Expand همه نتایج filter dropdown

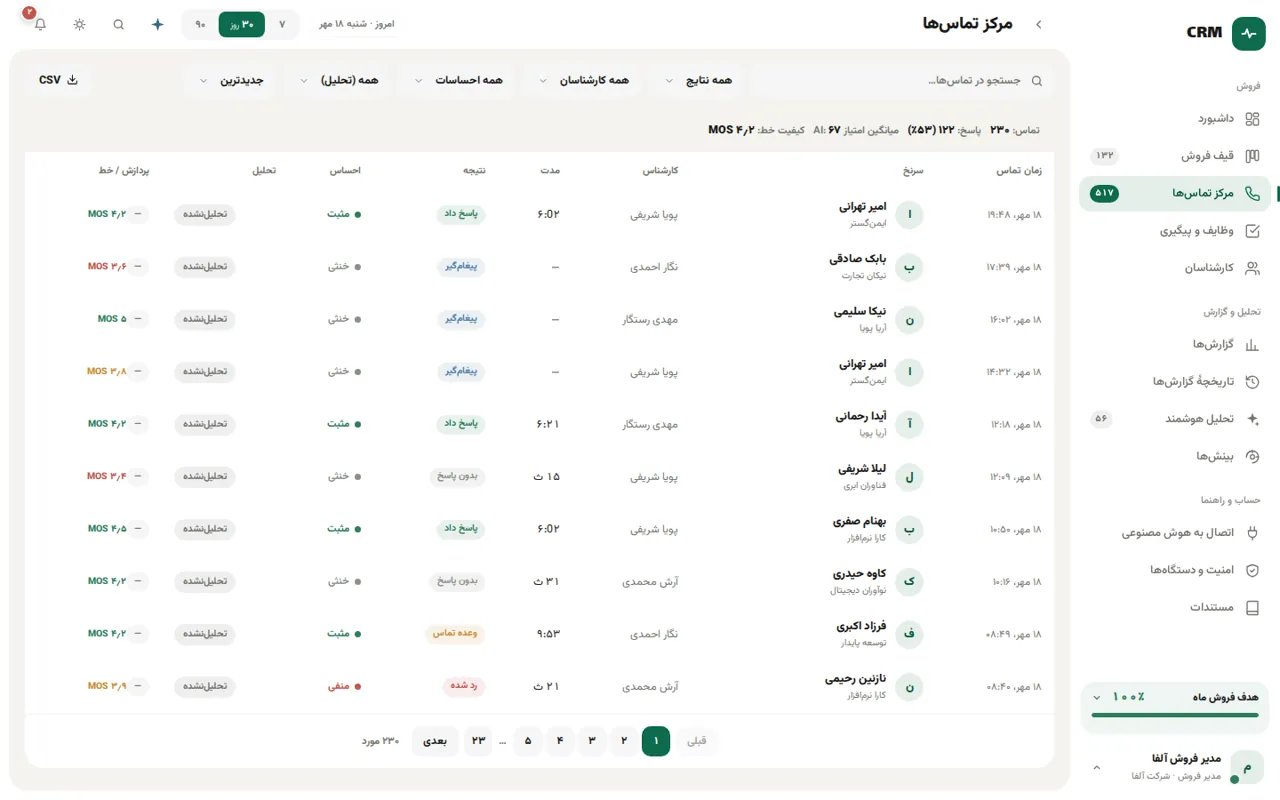[699, 80]
